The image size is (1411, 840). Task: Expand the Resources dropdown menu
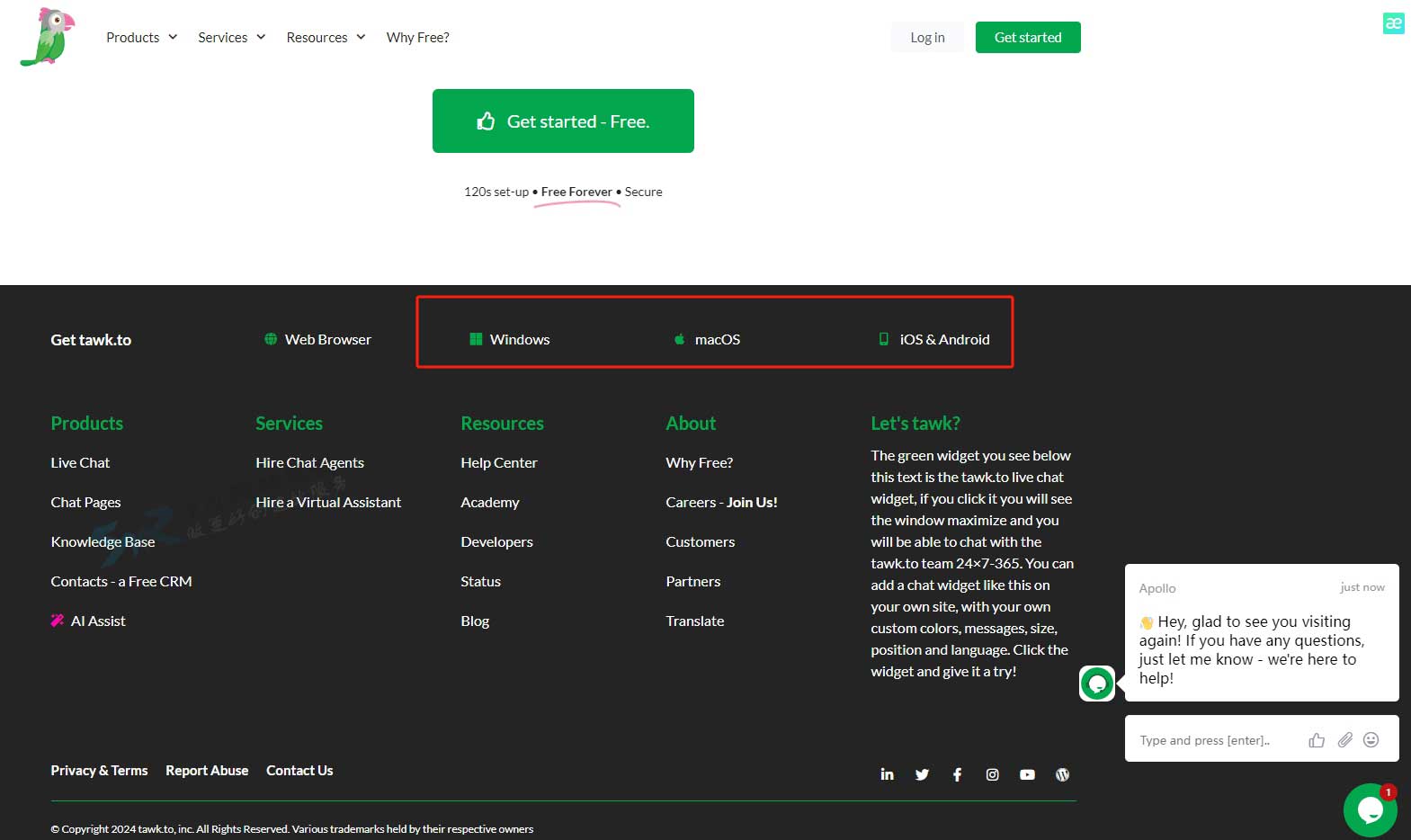(326, 37)
